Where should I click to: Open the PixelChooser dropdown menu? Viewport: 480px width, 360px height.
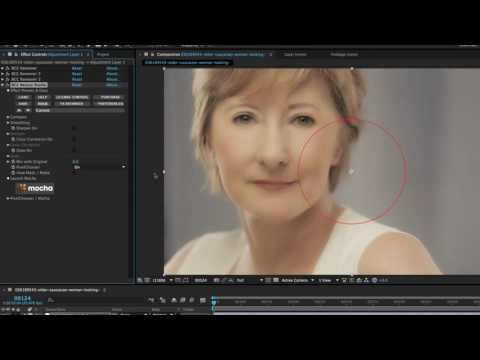click(x=99, y=167)
